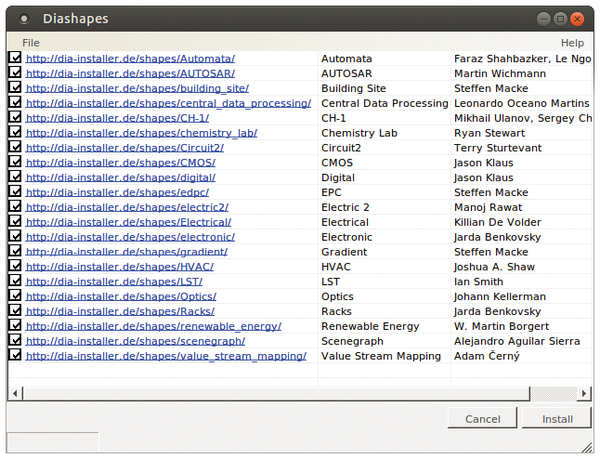Visit the Optics shapes link

click(121, 296)
